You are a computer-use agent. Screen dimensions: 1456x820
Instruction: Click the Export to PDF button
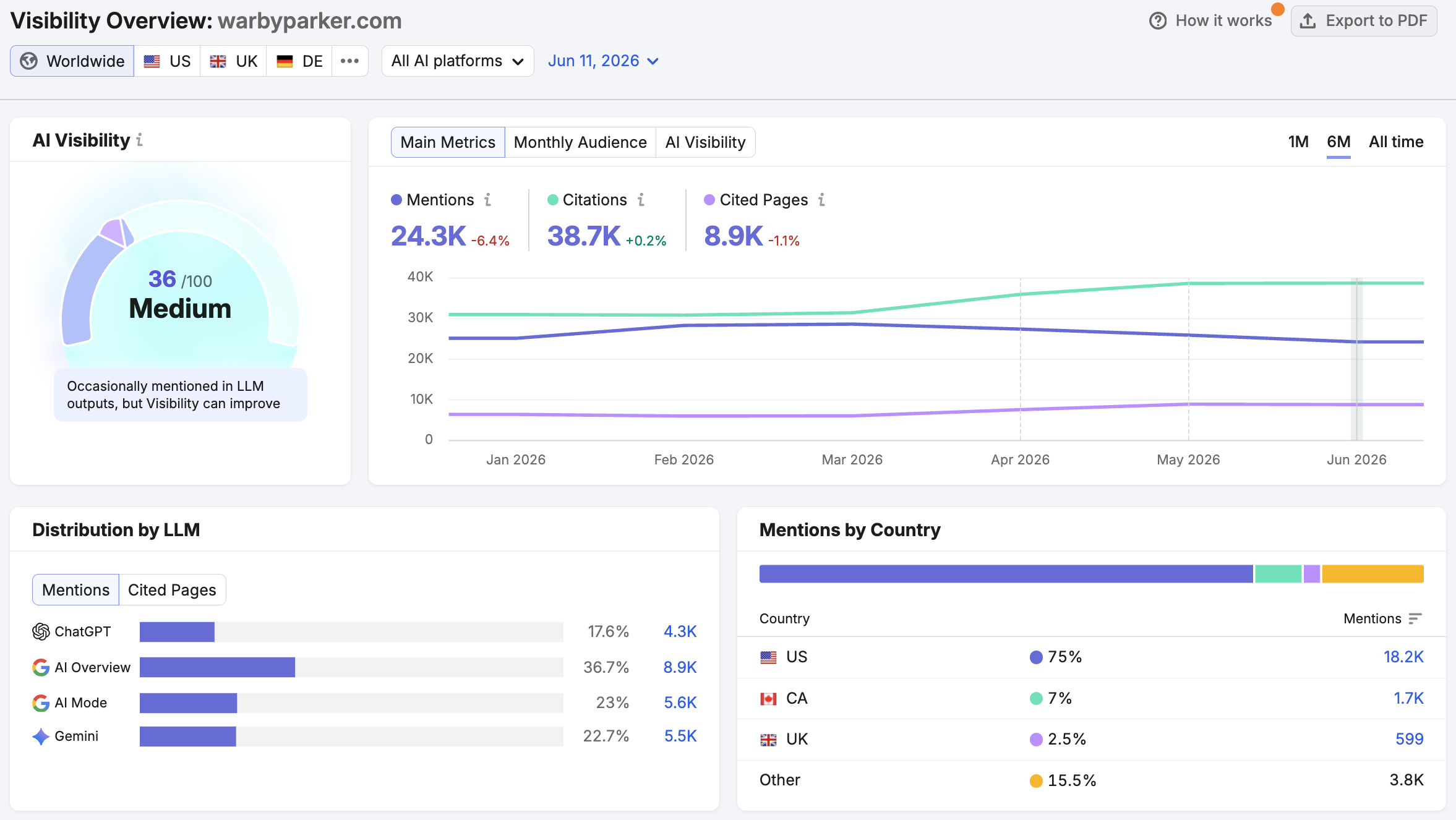[1364, 21]
